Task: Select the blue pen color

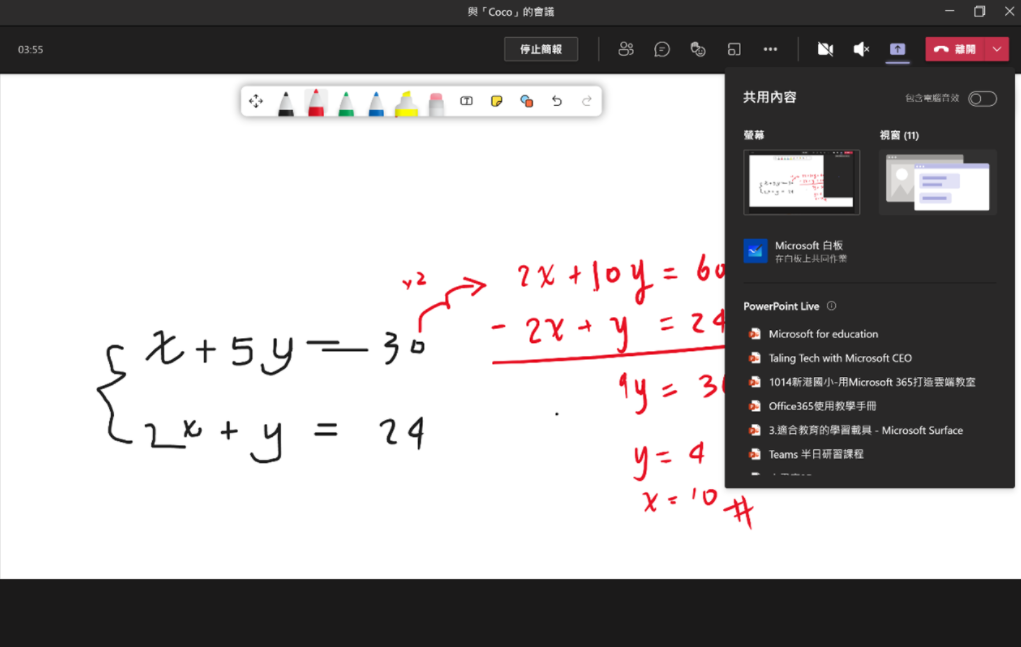Action: click(376, 102)
